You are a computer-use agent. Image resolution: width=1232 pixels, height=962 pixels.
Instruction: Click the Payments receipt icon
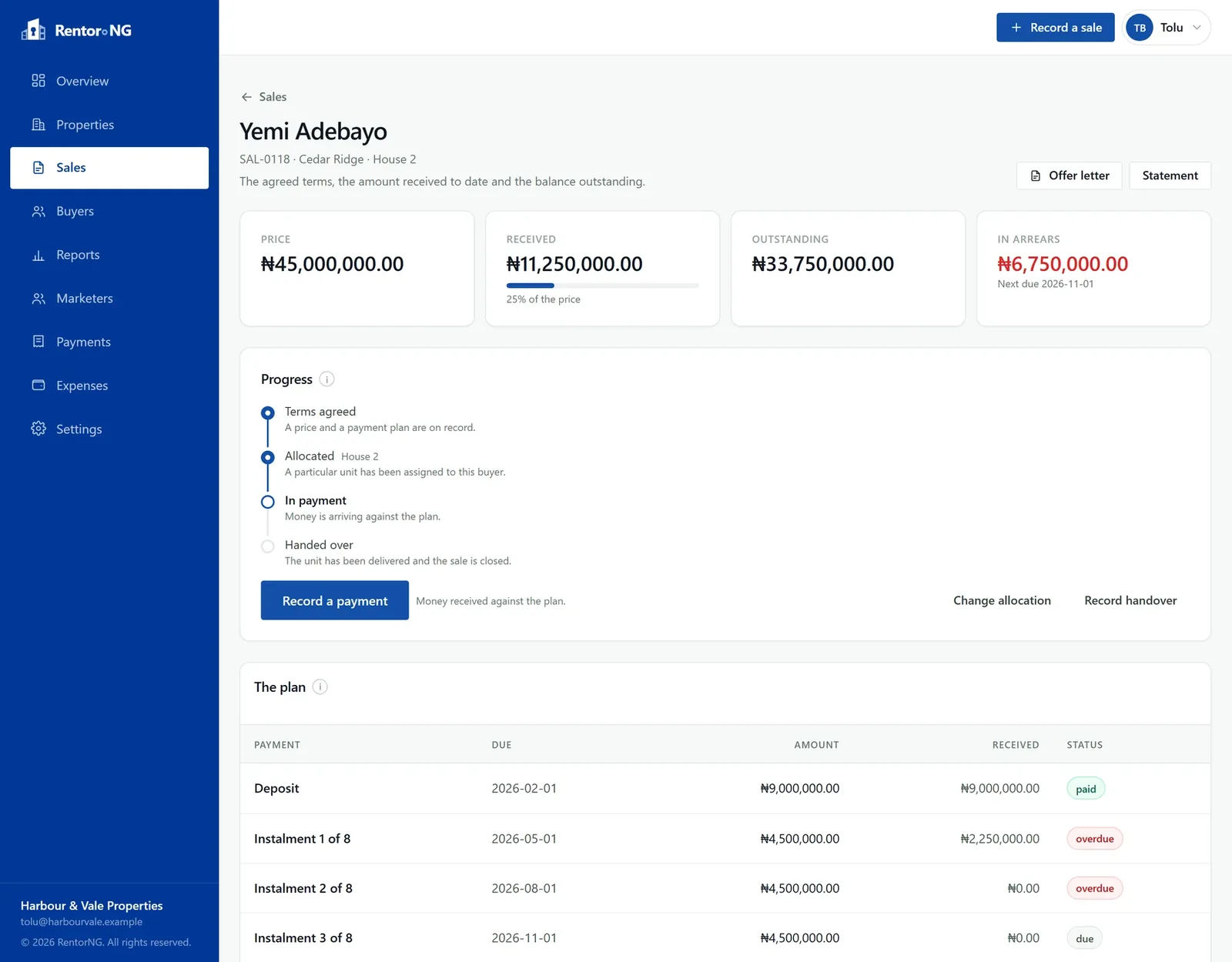(x=38, y=342)
